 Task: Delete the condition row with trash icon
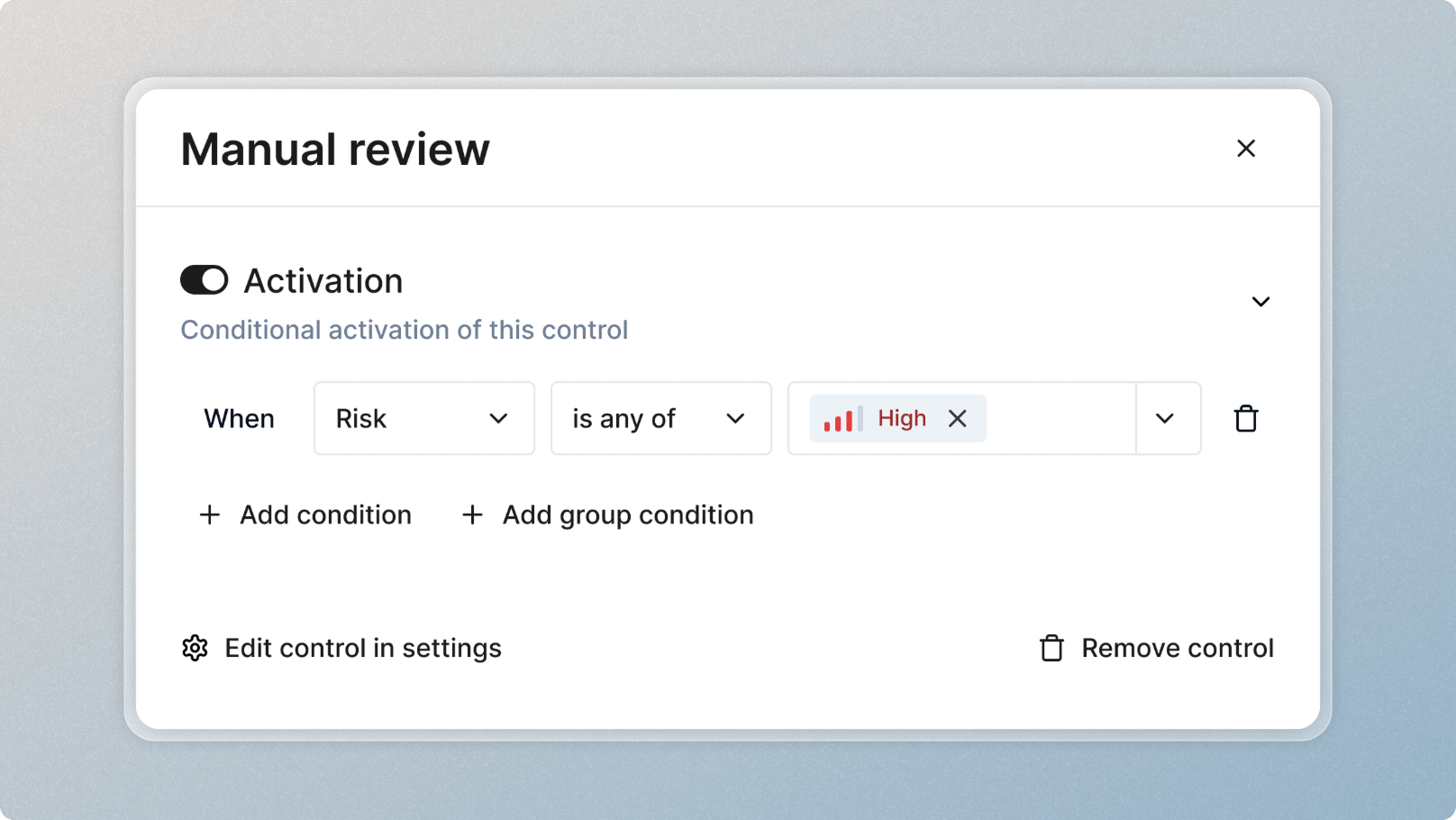click(x=1246, y=418)
